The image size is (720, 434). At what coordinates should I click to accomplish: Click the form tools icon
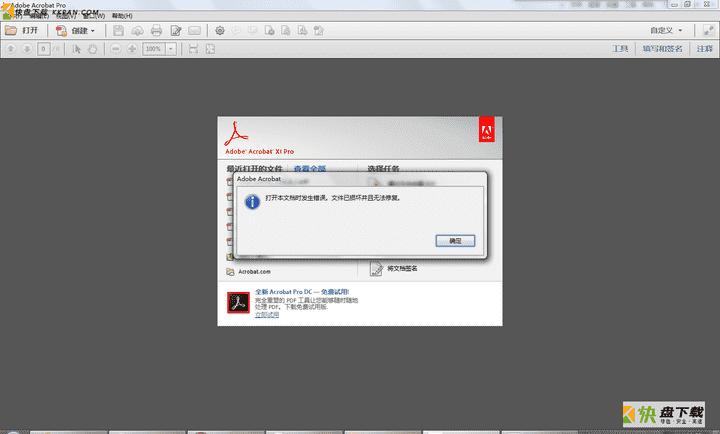pos(319,31)
